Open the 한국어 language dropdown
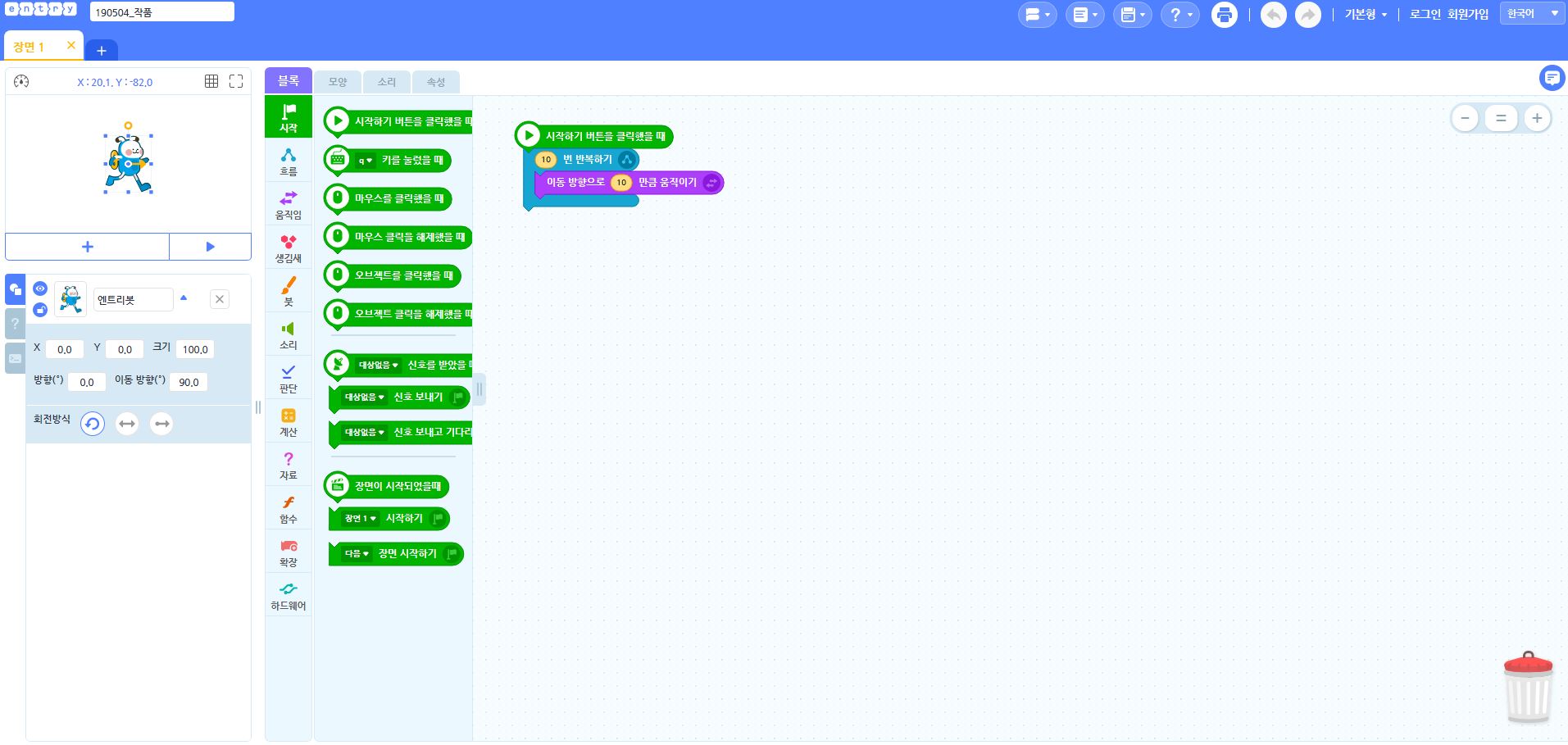This screenshot has width=1568, height=745. [1532, 14]
